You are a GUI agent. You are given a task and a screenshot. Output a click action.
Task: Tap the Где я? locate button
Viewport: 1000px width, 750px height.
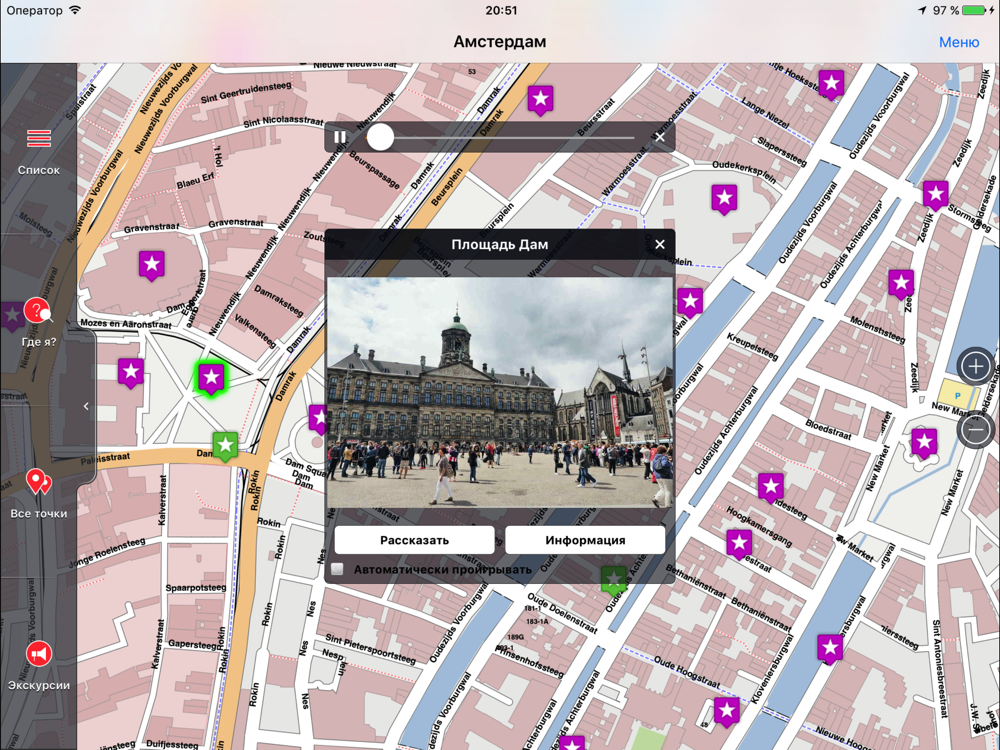pos(39,322)
